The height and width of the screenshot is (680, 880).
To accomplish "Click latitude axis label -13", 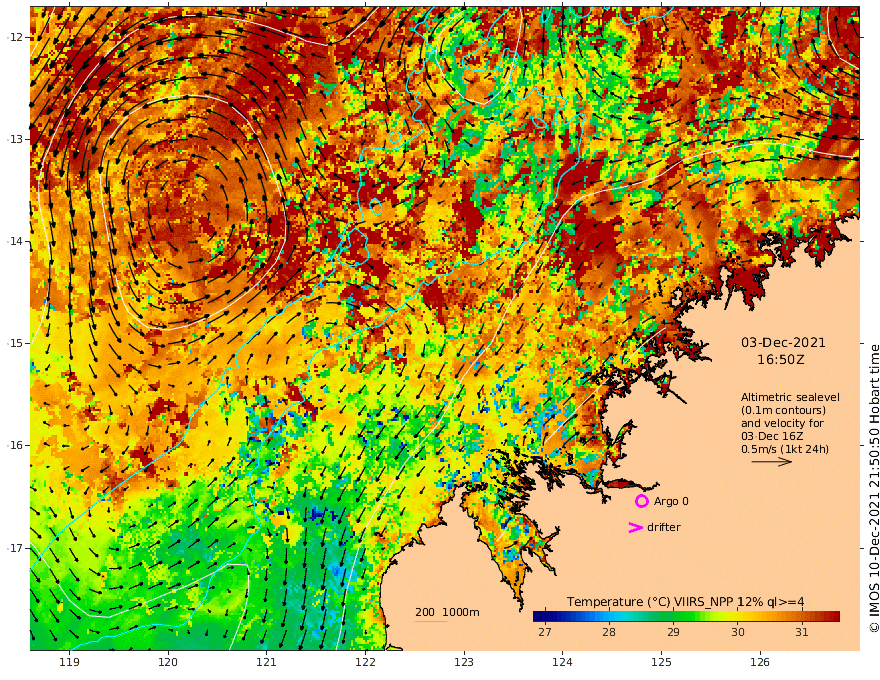I will click(x=15, y=139).
